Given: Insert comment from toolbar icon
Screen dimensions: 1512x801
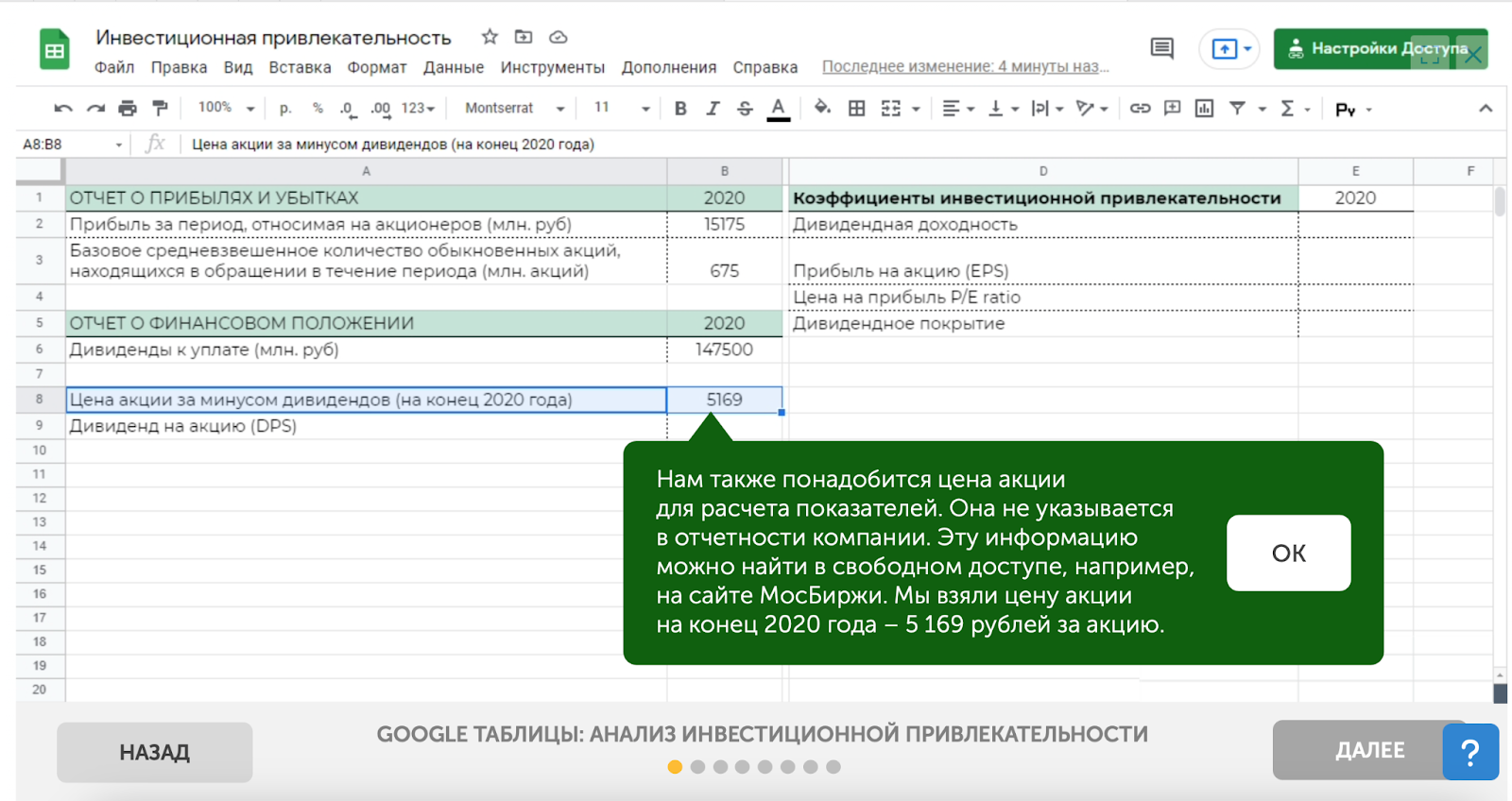Looking at the screenshot, I should [x=1172, y=109].
